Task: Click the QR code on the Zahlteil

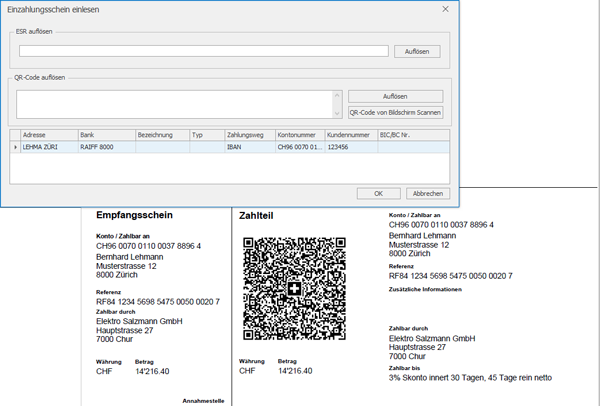Action: pyautogui.click(x=294, y=289)
